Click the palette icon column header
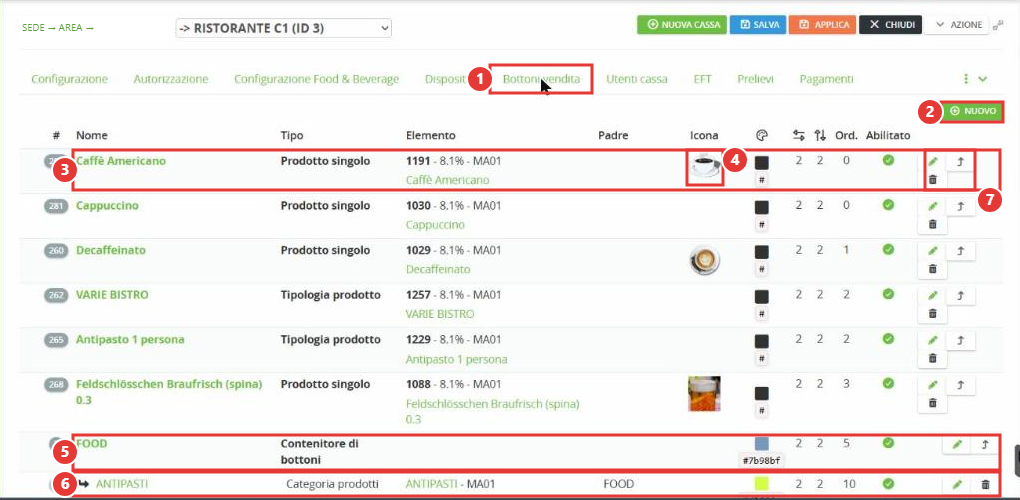 tap(762, 135)
